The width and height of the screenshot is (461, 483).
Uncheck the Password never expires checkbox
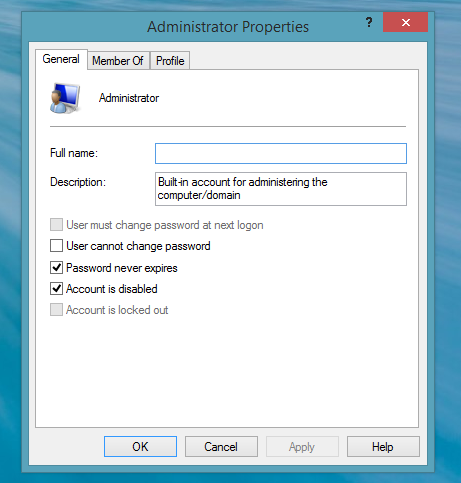56,268
